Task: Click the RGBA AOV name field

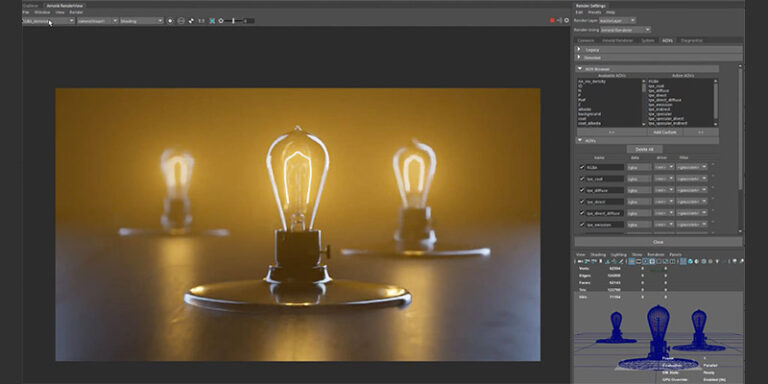Action: click(604, 167)
